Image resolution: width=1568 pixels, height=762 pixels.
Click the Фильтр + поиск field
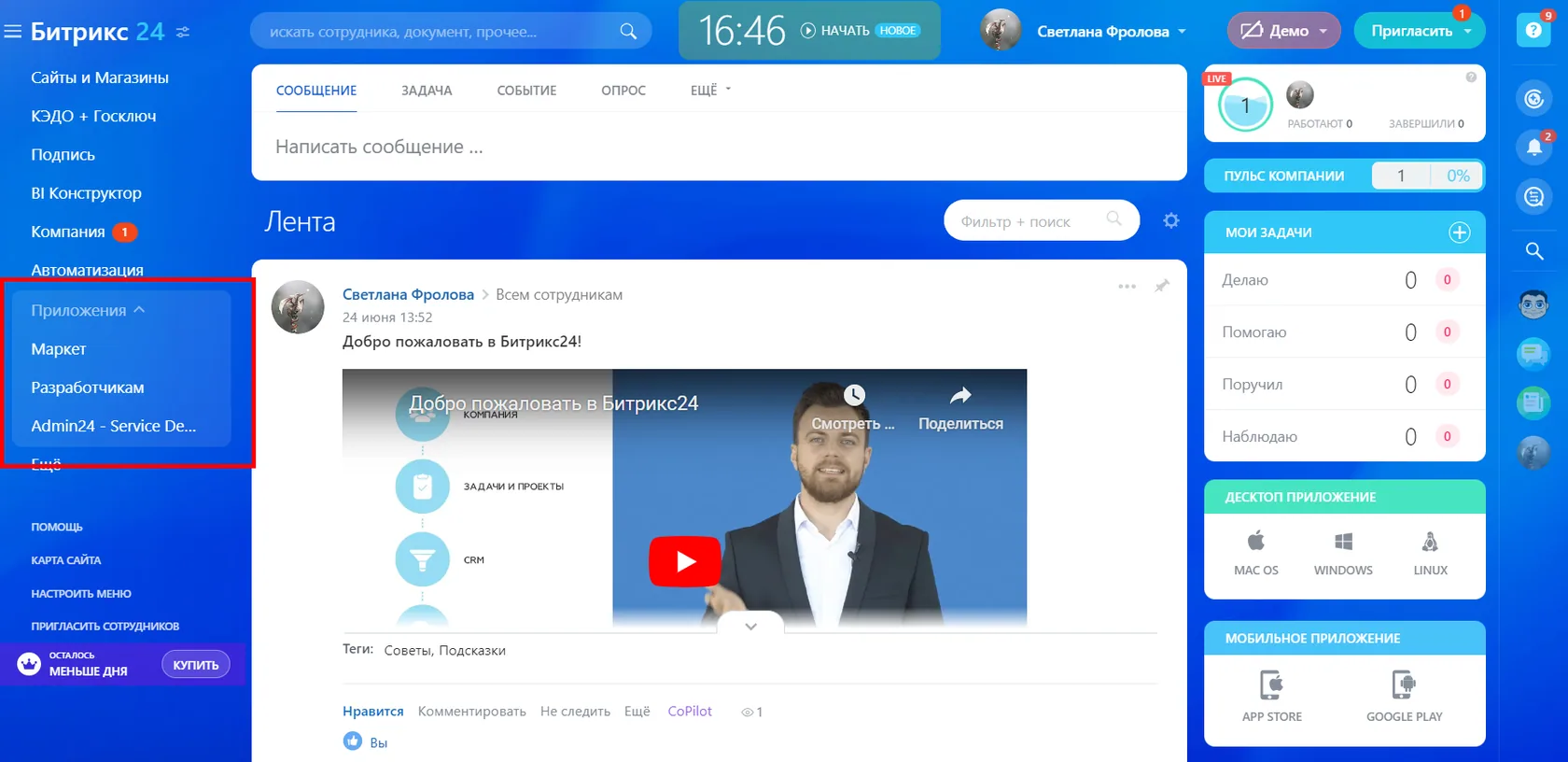tap(1042, 221)
